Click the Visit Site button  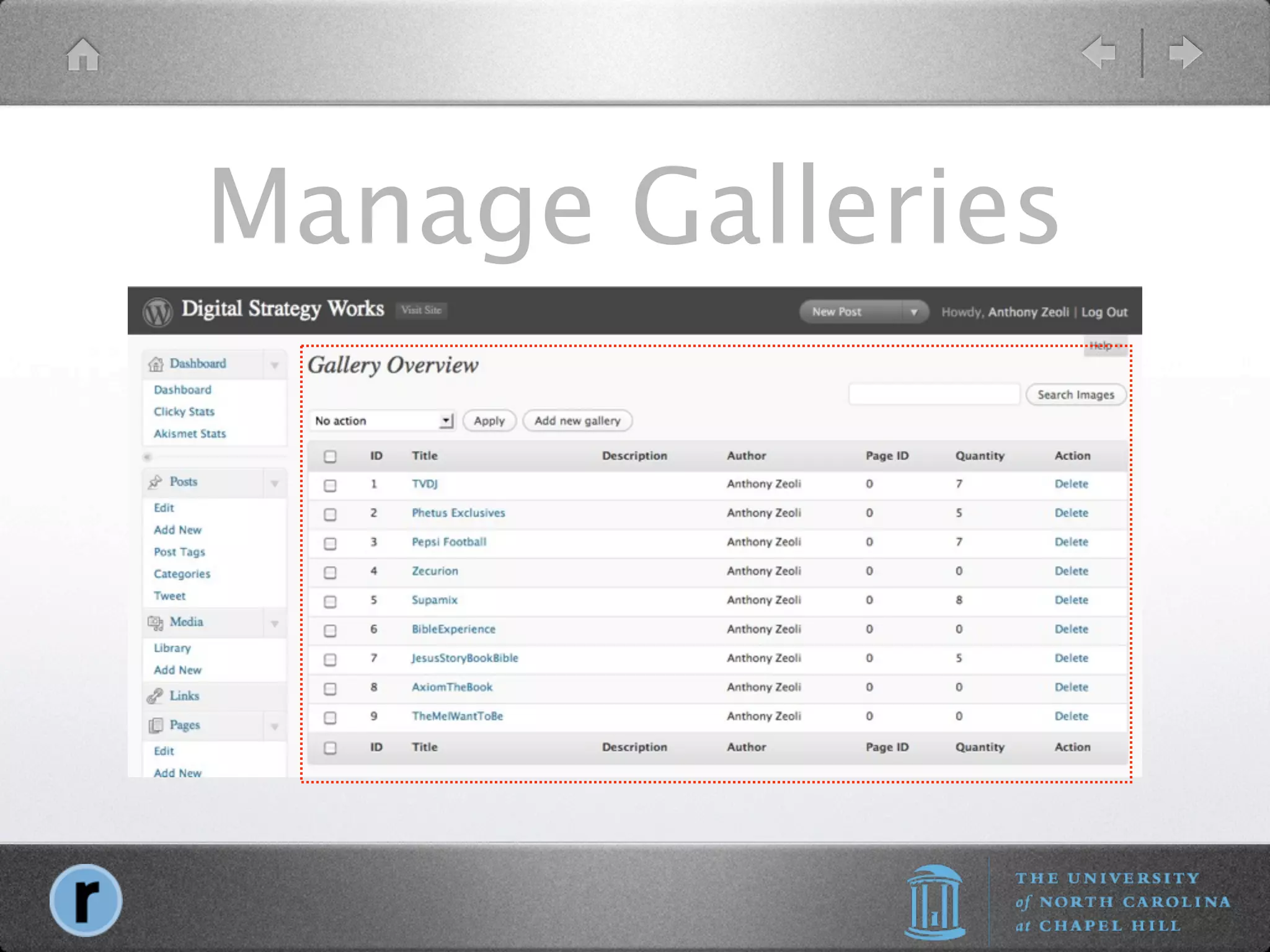pos(421,310)
